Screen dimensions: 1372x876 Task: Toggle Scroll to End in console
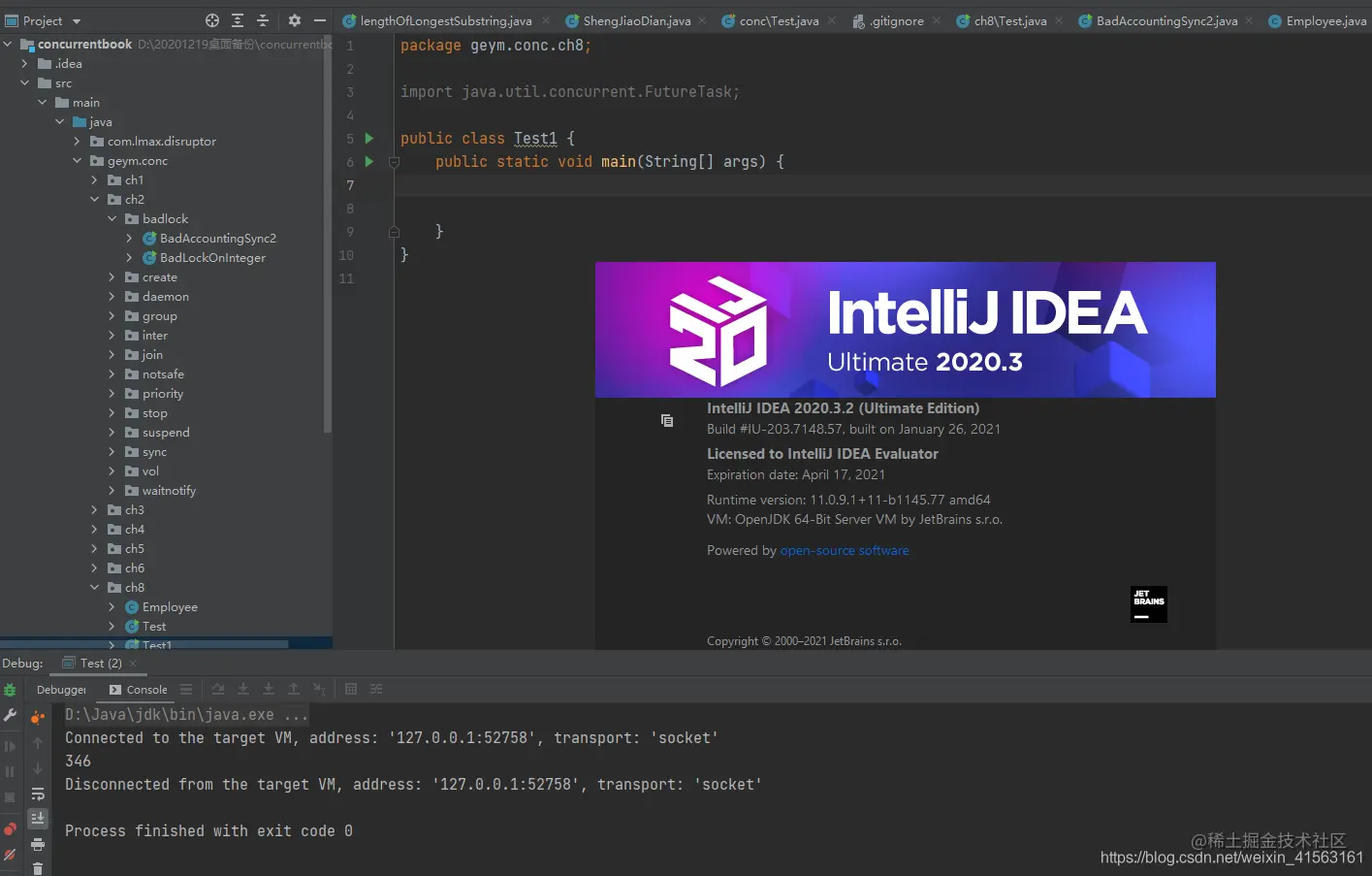pos(38,819)
